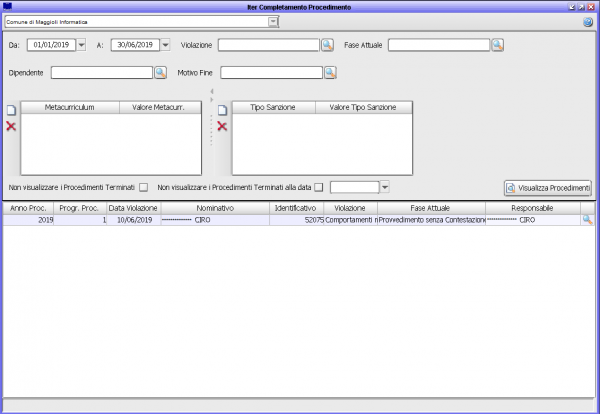Click the Tipo Sanzione column header
600x414 pixels.
pos(274,108)
